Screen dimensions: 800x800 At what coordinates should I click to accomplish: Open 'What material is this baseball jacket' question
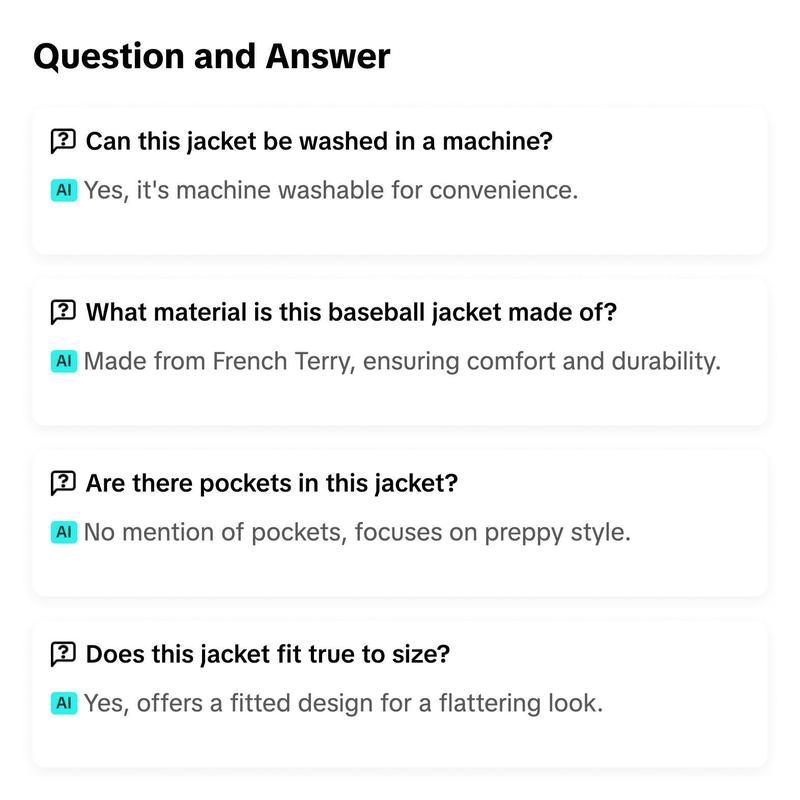coord(351,312)
